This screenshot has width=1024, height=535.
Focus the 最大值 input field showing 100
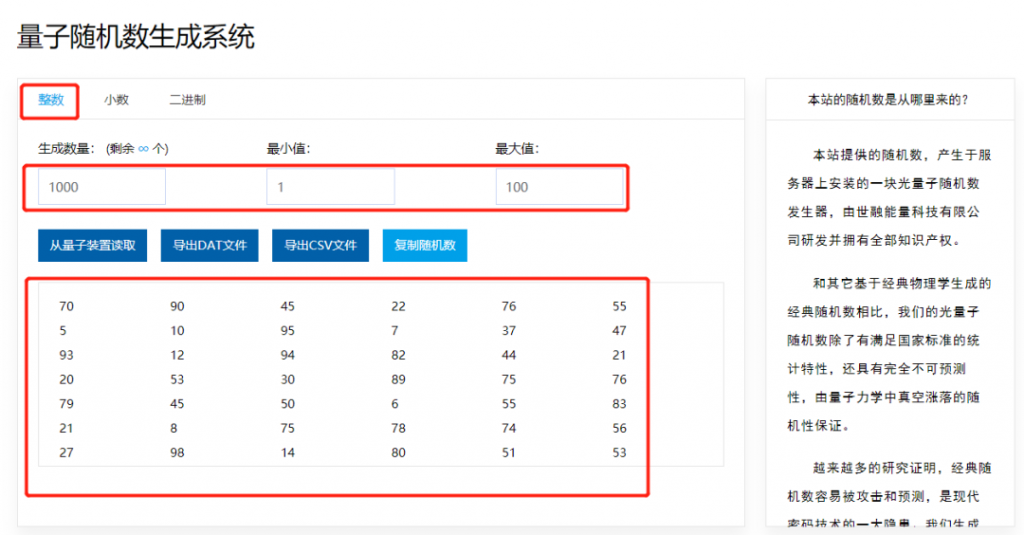coord(560,187)
